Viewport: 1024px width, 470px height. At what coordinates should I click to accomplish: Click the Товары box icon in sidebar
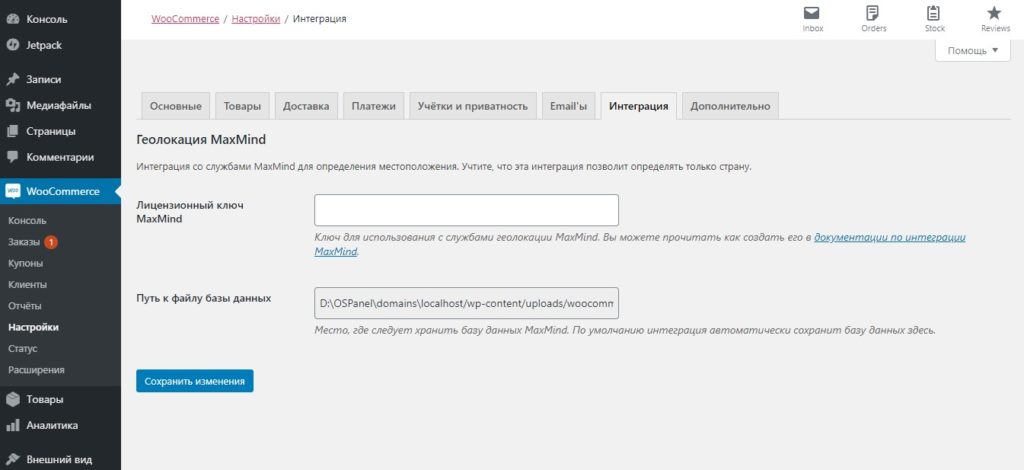tap(12, 400)
